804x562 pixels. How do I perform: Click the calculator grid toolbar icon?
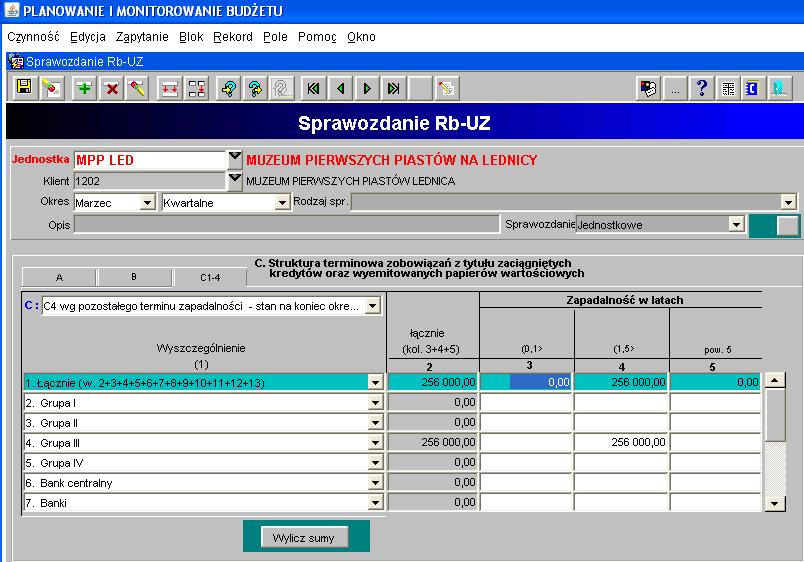(728, 88)
